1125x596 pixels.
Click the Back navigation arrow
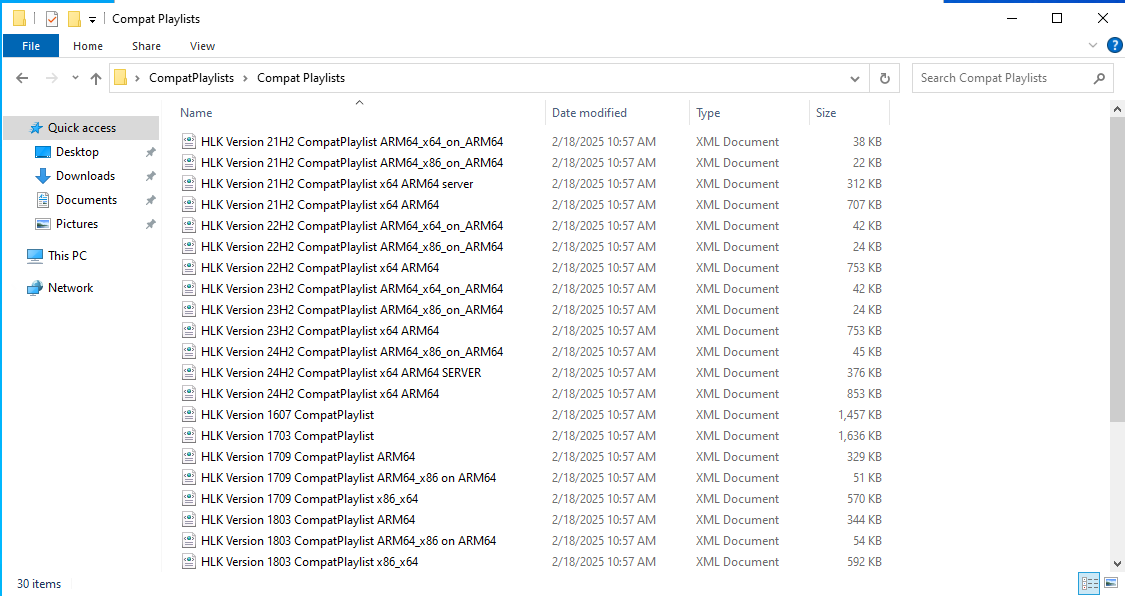coord(23,78)
